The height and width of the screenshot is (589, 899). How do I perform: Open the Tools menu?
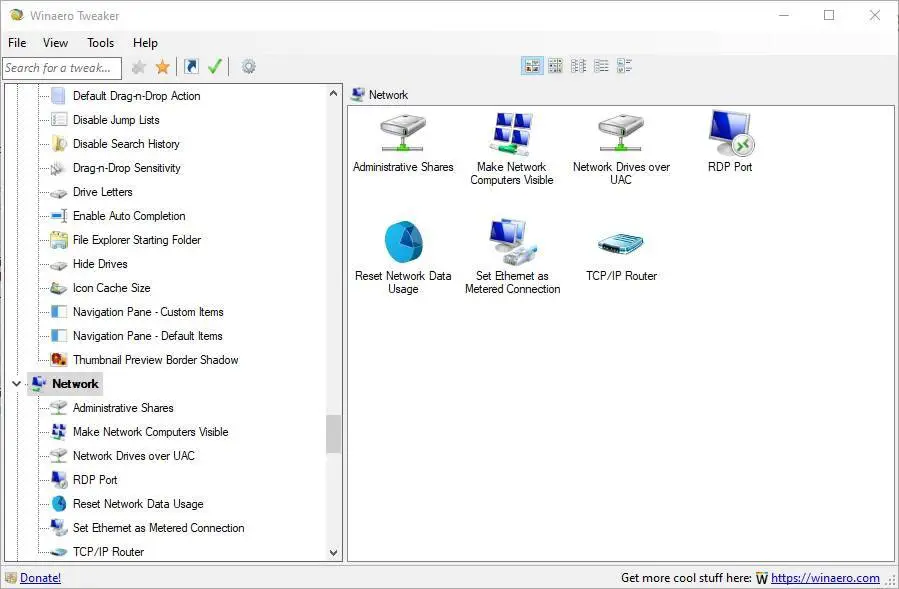coord(100,42)
